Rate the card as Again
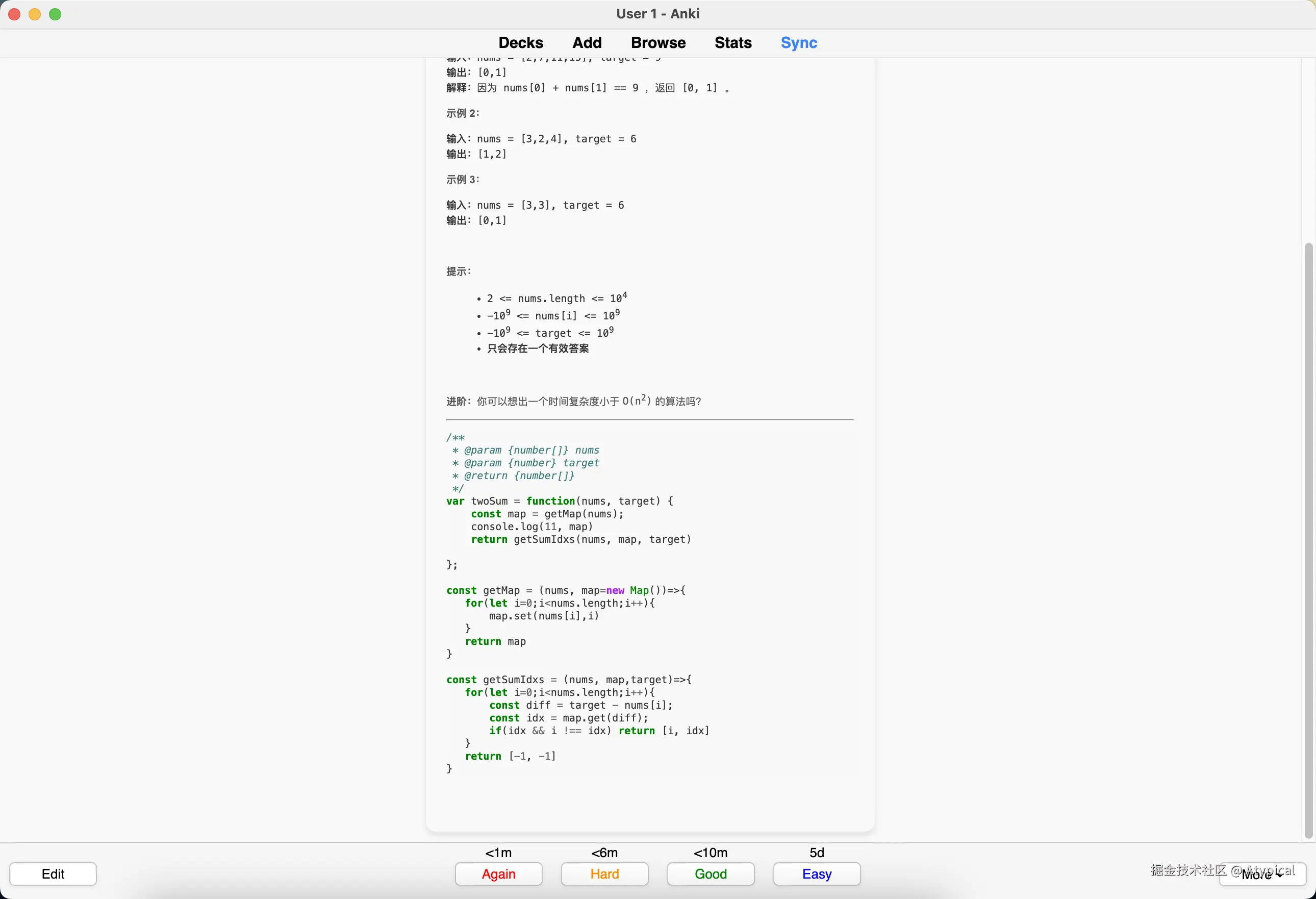 [498, 873]
